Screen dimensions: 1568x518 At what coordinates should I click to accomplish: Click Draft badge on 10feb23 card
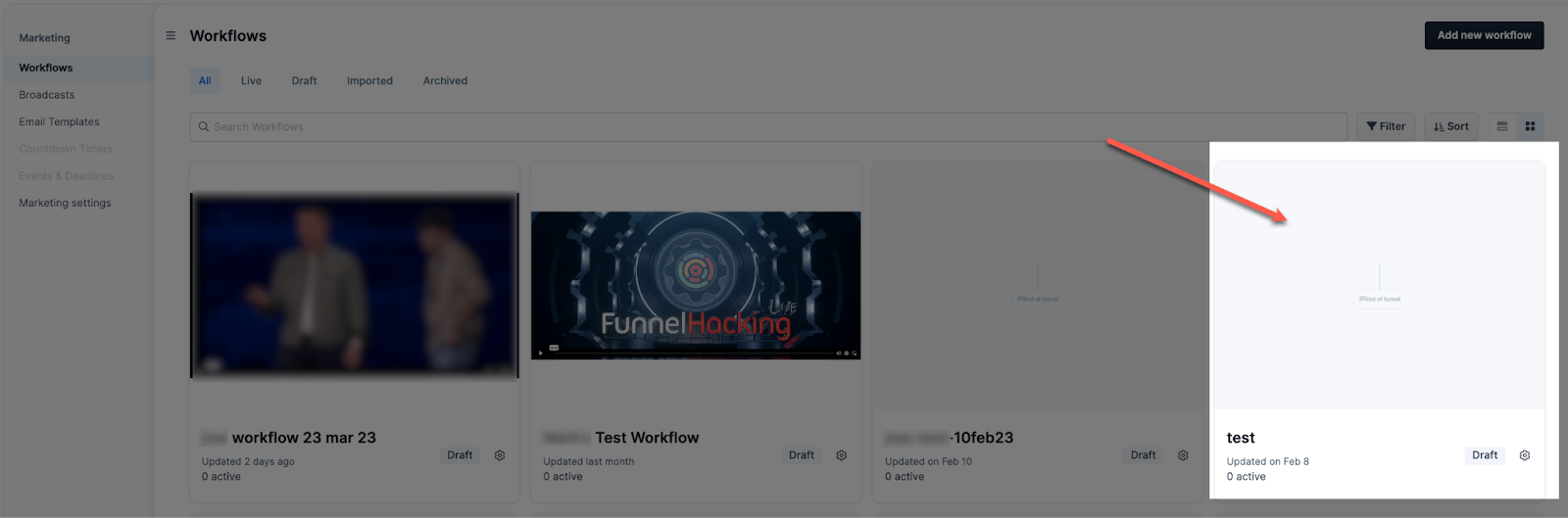1143,455
